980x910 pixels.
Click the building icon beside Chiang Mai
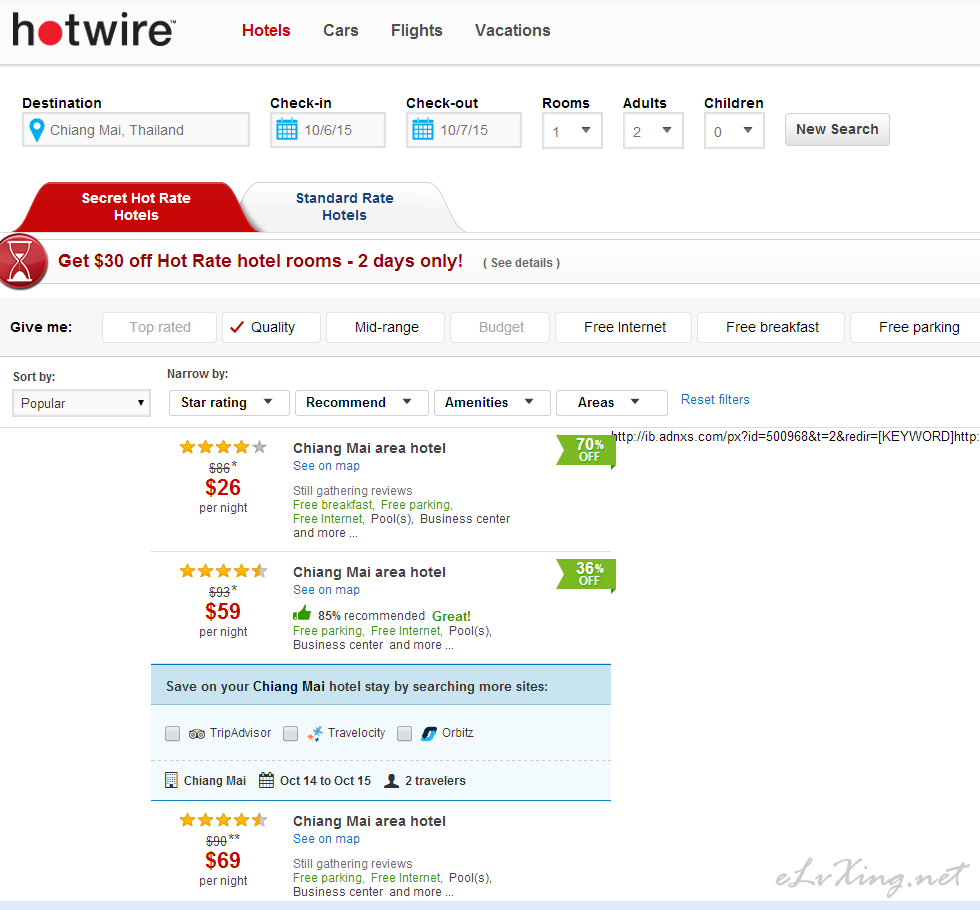pyautogui.click(x=171, y=780)
